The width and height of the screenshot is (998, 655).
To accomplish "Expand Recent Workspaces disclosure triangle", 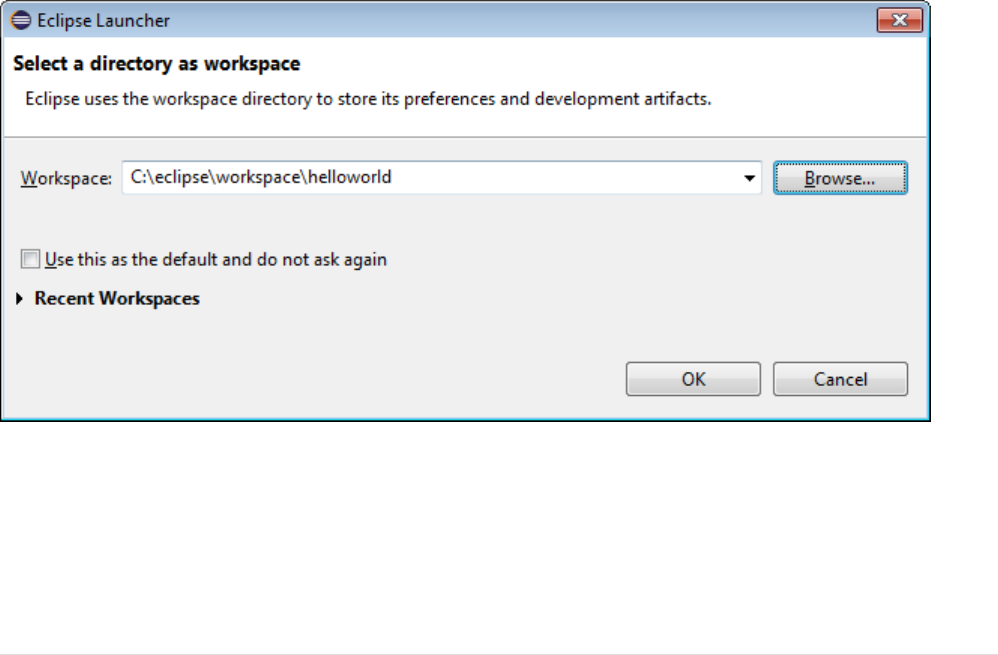I will point(21,299).
